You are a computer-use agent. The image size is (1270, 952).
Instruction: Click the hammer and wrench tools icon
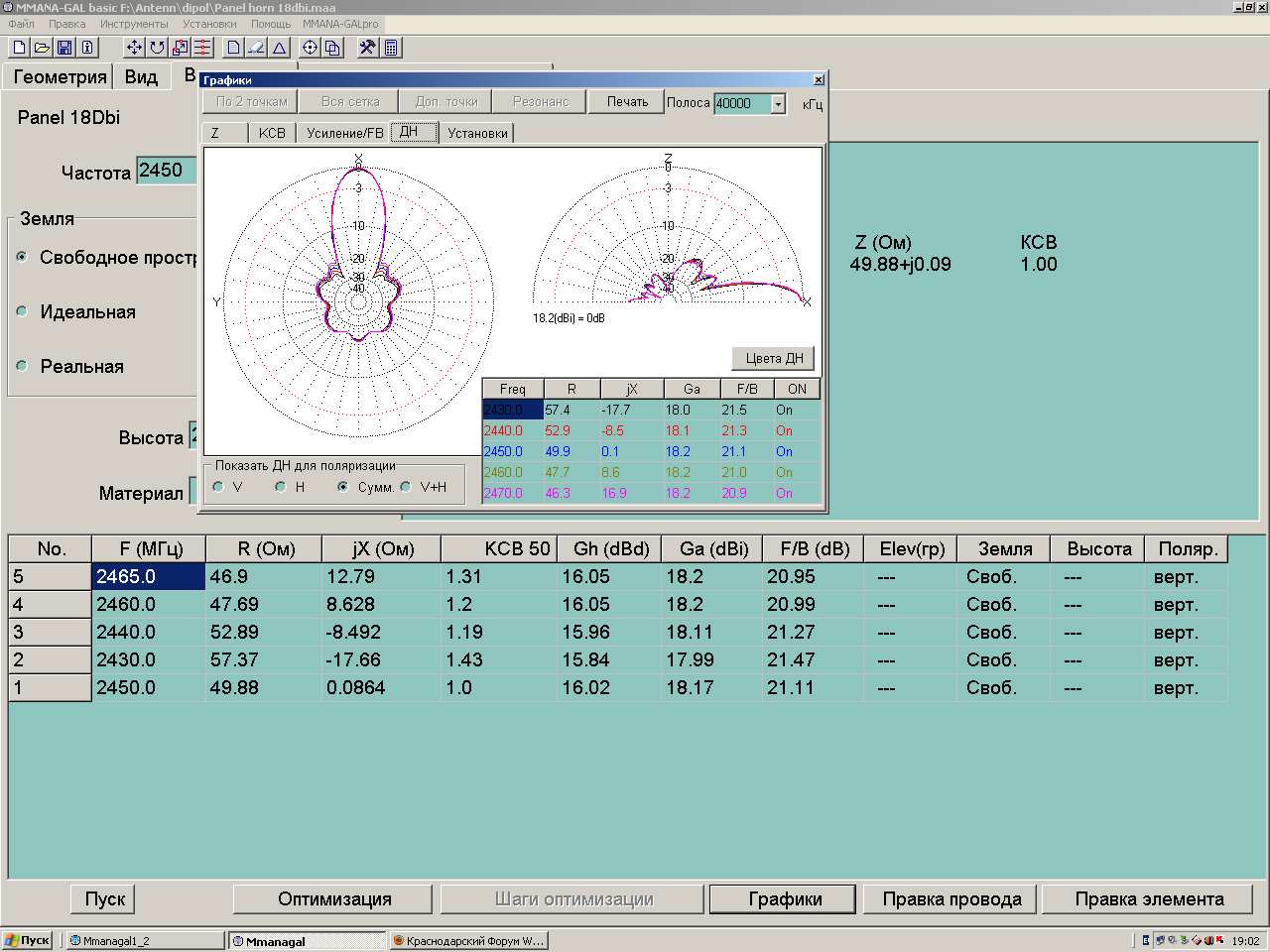coord(367,48)
